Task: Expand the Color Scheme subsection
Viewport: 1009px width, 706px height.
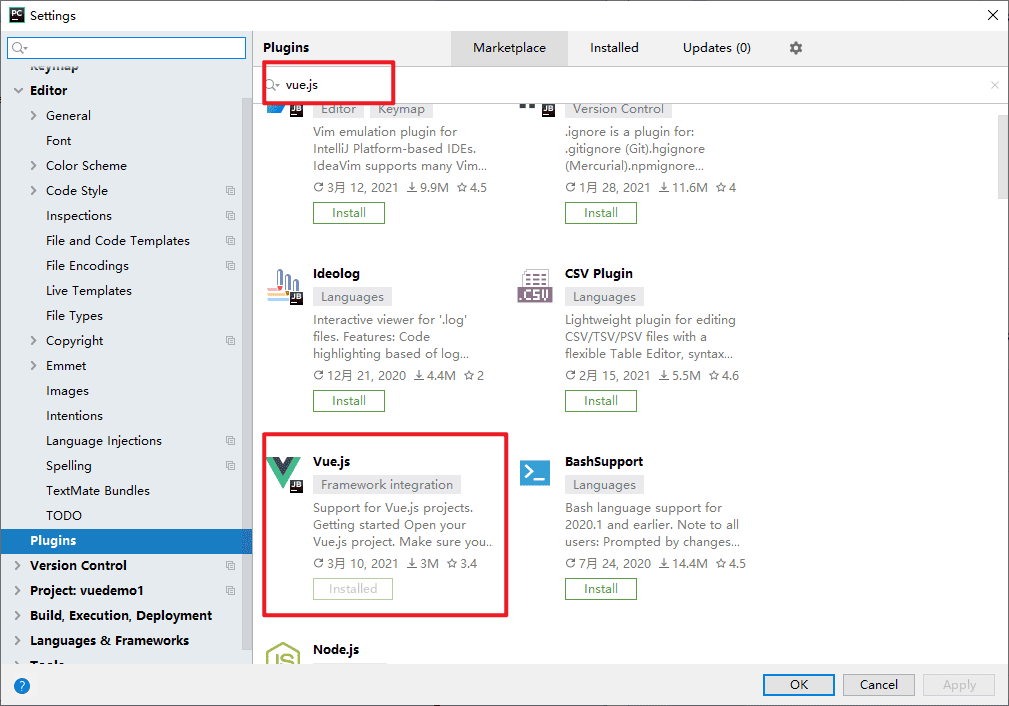Action: (x=33, y=165)
